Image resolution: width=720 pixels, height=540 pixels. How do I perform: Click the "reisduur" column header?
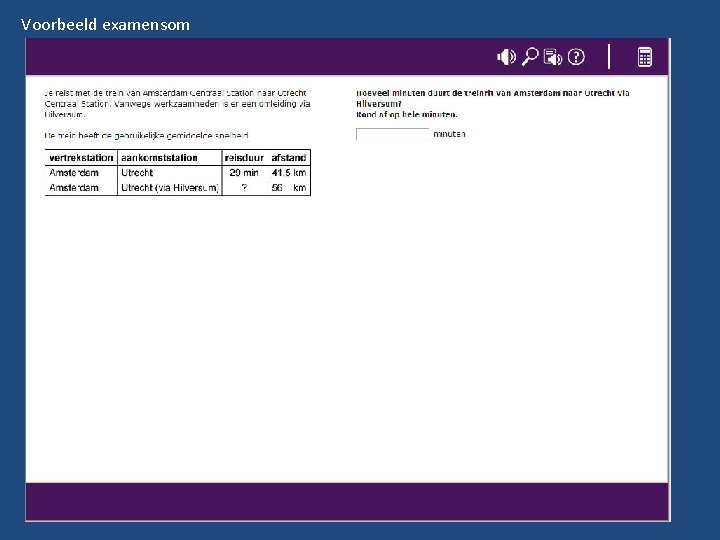[244, 158]
